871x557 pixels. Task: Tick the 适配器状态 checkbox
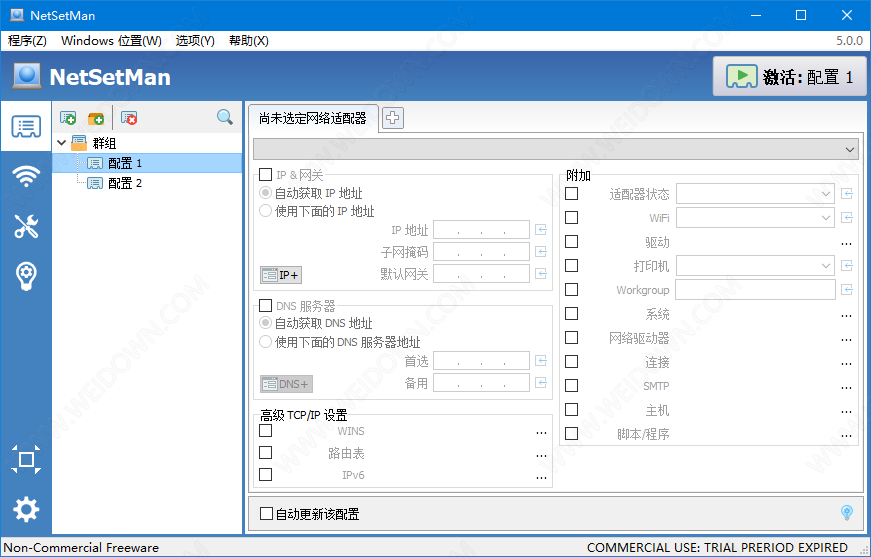point(572,194)
